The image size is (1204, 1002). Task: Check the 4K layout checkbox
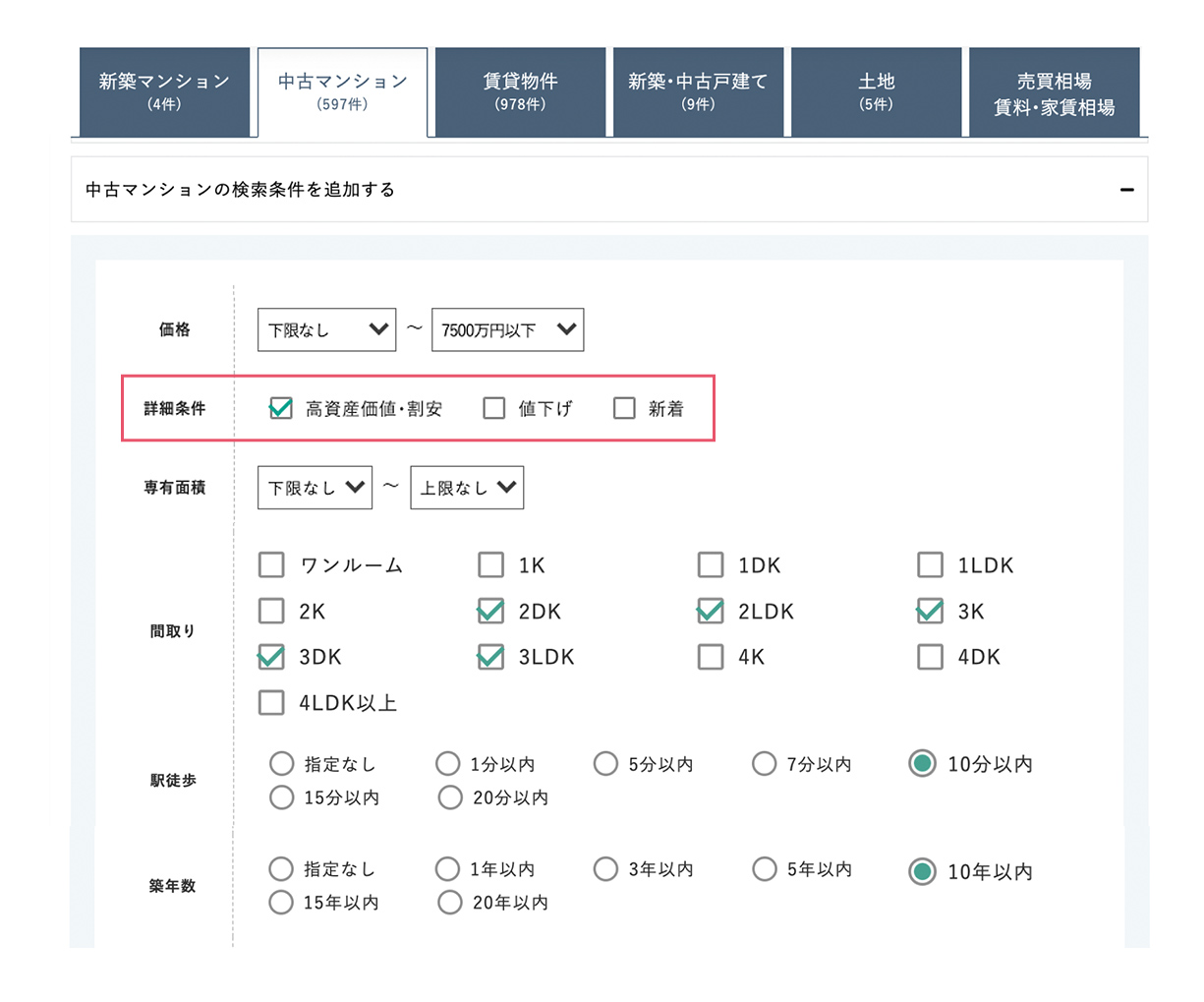[x=711, y=657]
